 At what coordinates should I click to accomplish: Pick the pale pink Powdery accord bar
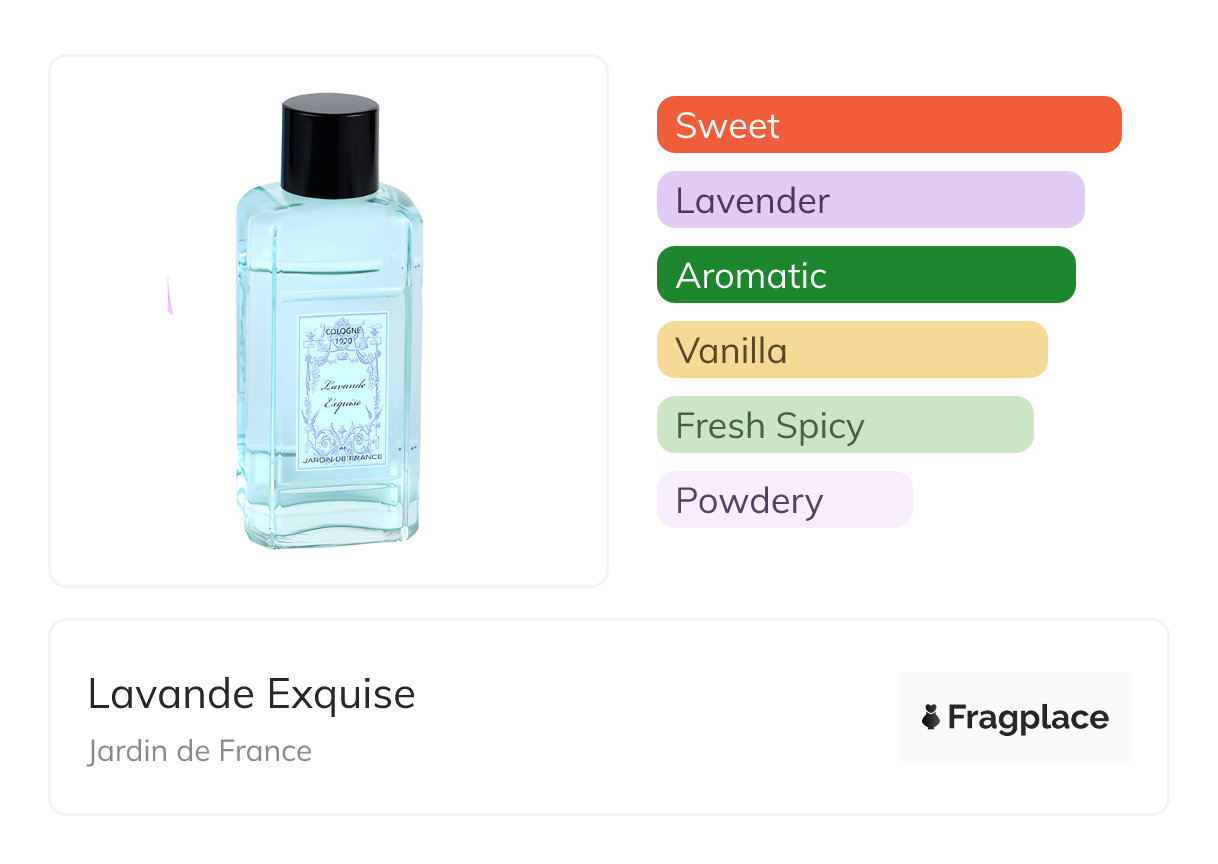point(784,500)
